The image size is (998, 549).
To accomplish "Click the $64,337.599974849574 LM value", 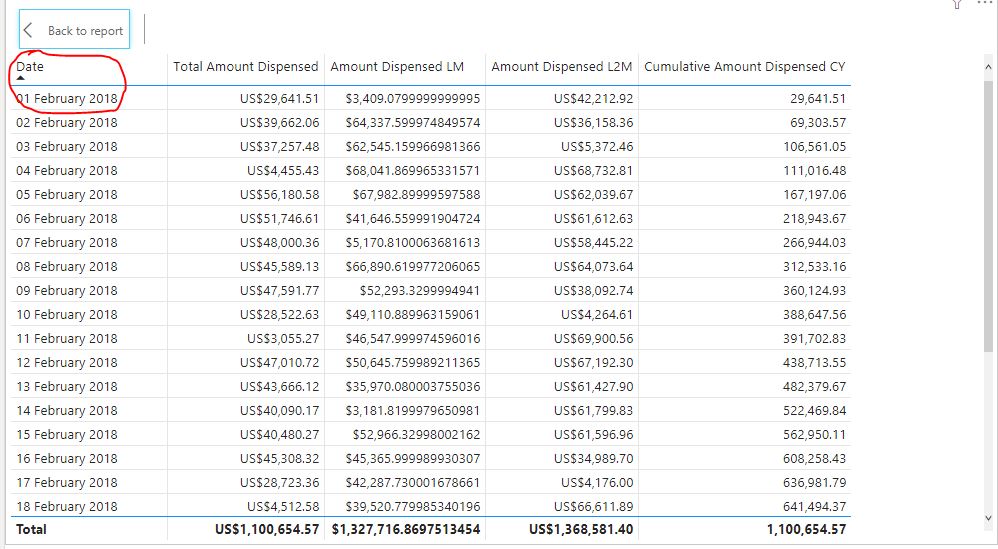I will click(x=413, y=122).
